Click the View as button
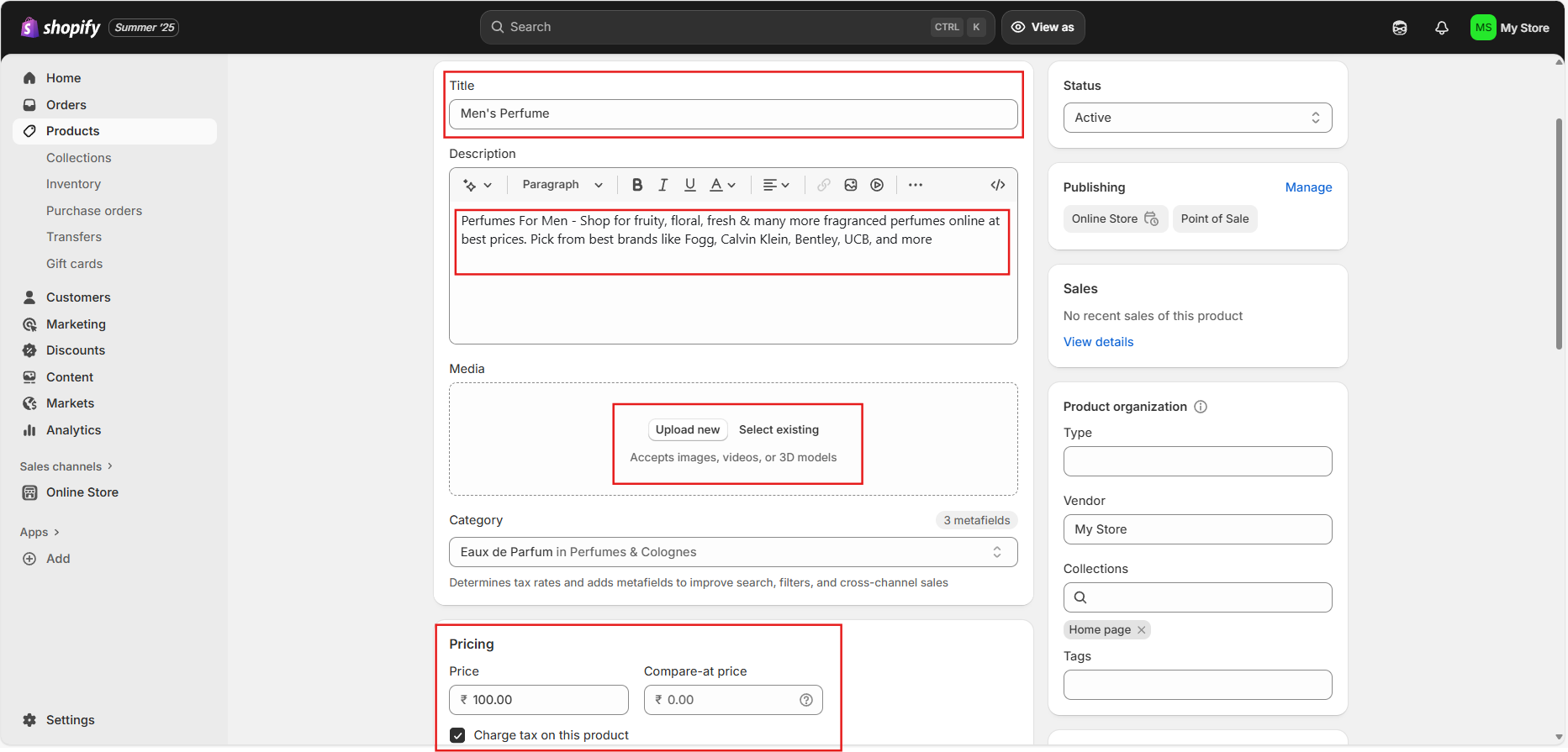 1043,27
